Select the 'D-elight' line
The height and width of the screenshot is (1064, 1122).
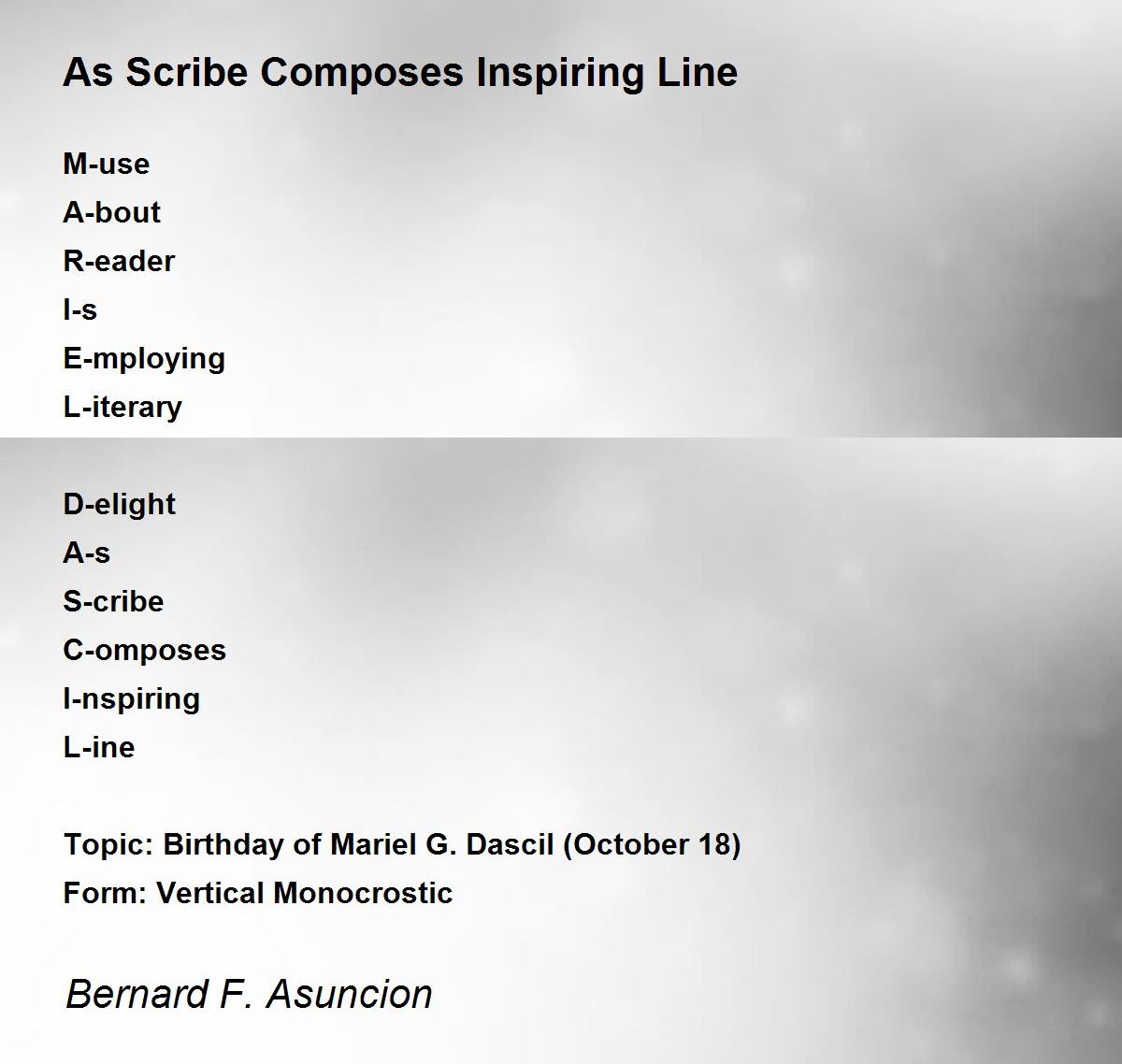click(x=120, y=505)
